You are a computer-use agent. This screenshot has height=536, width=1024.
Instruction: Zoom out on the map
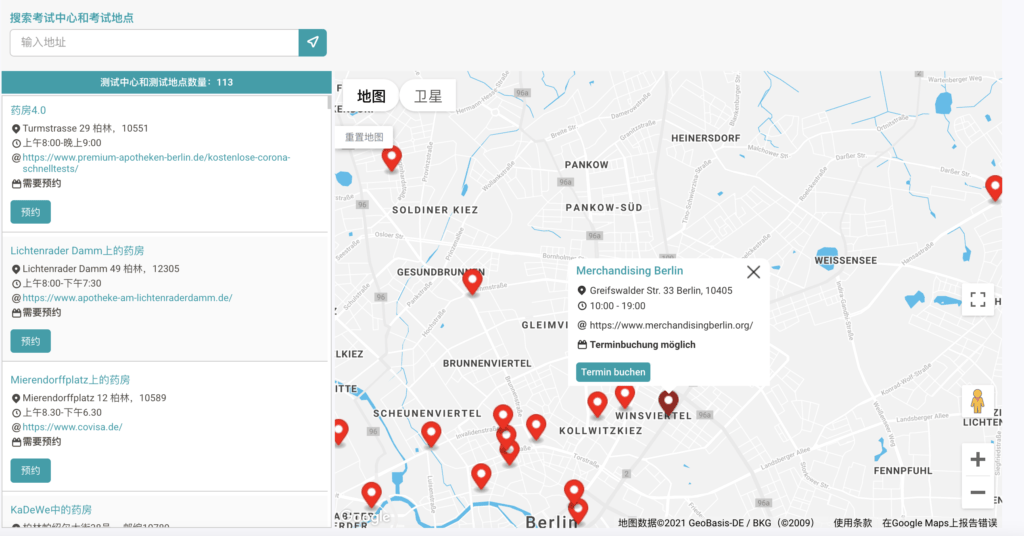point(977,492)
